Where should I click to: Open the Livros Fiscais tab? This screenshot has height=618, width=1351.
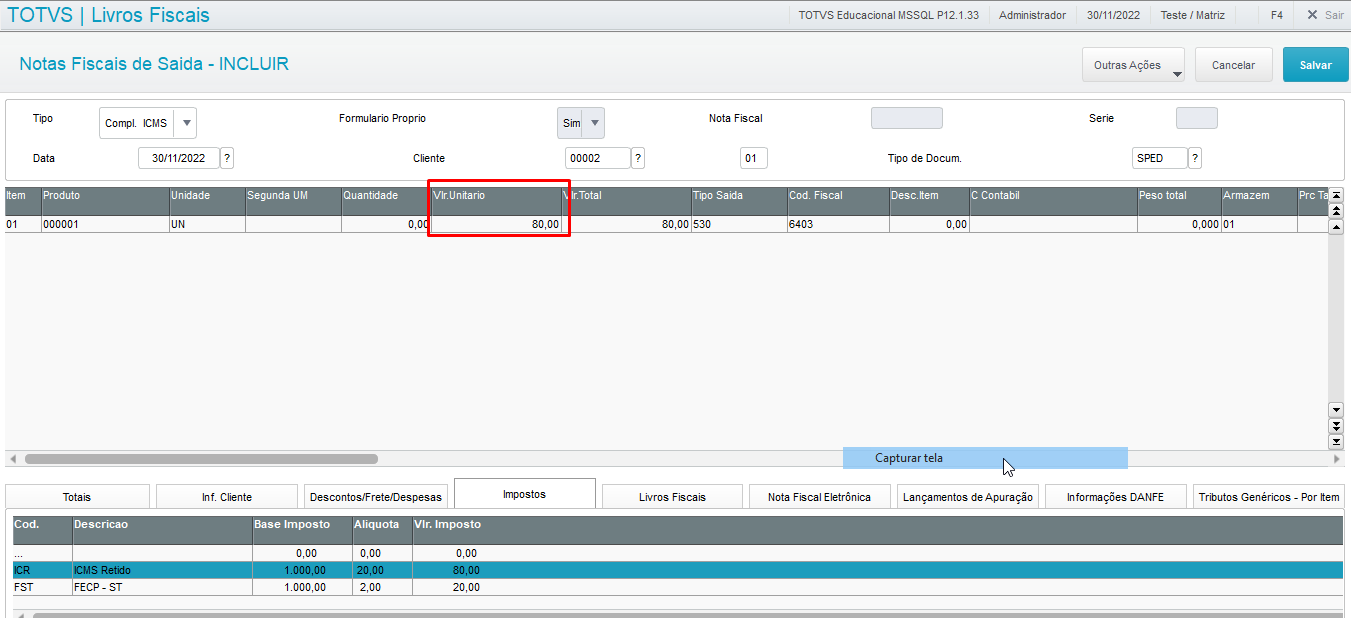click(672, 496)
